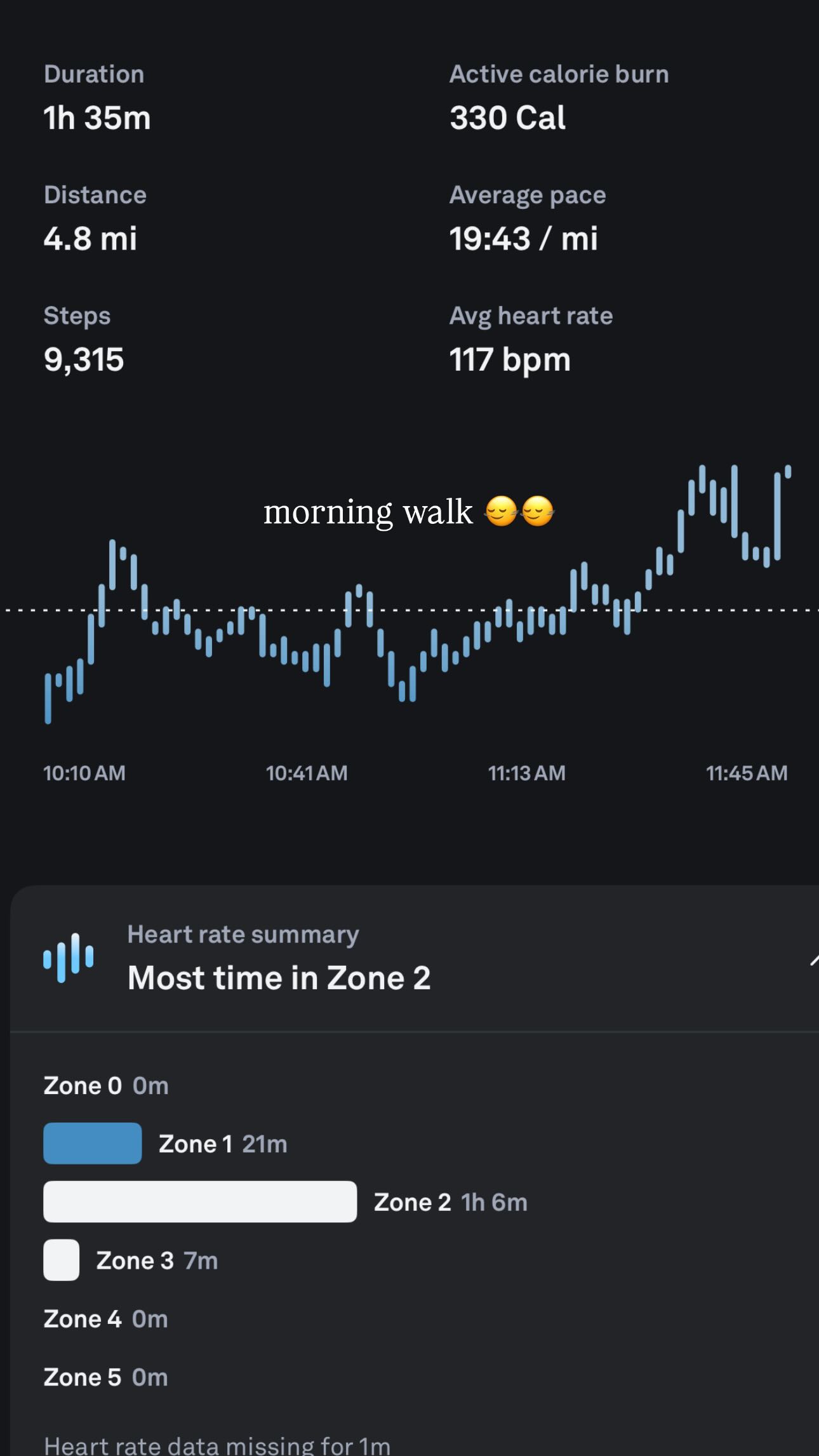The height and width of the screenshot is (1456, 819).
Task: Select the "morning walk" text caption
Action: [368, 512]
